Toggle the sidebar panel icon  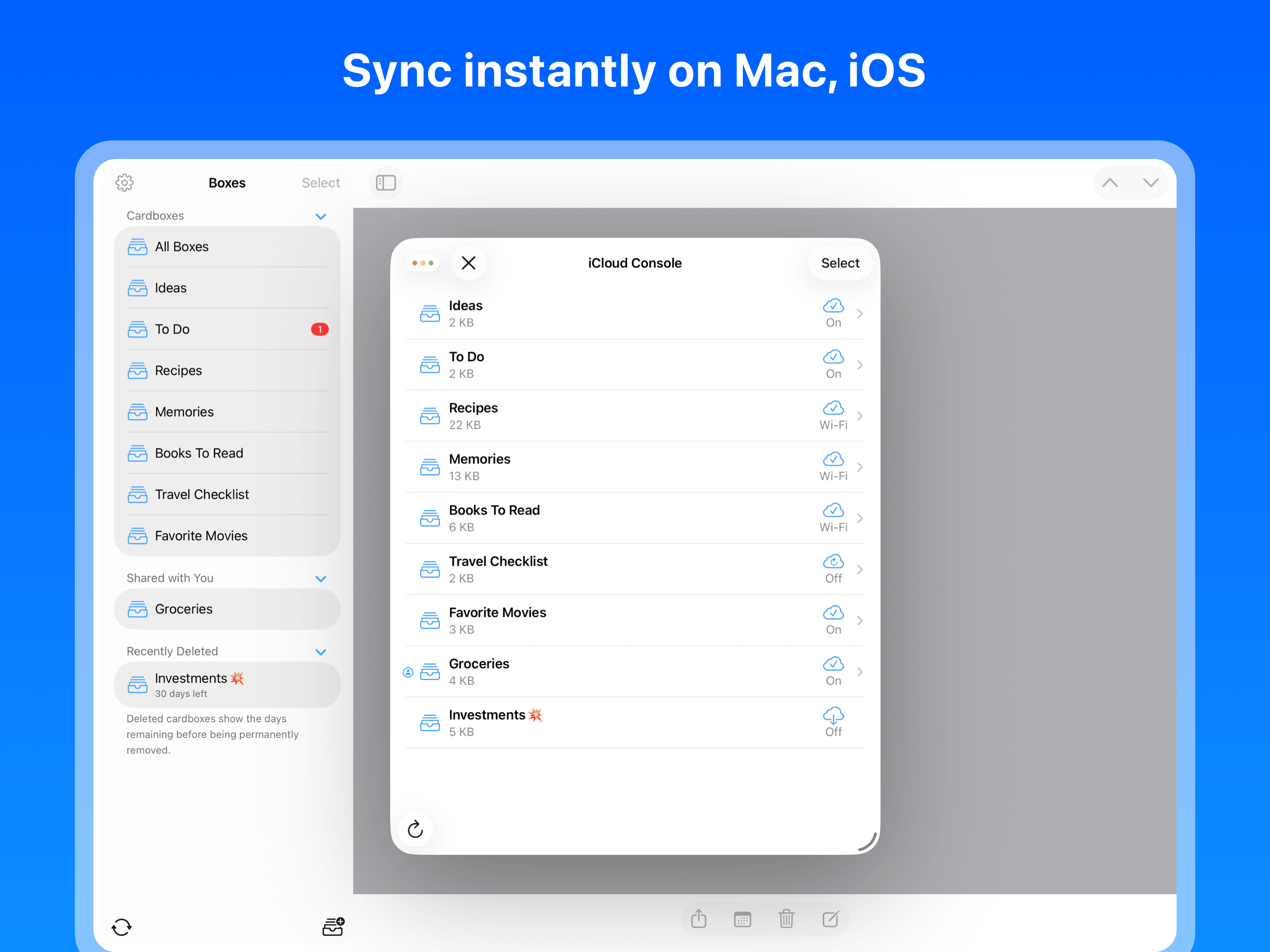click(386, 183)
